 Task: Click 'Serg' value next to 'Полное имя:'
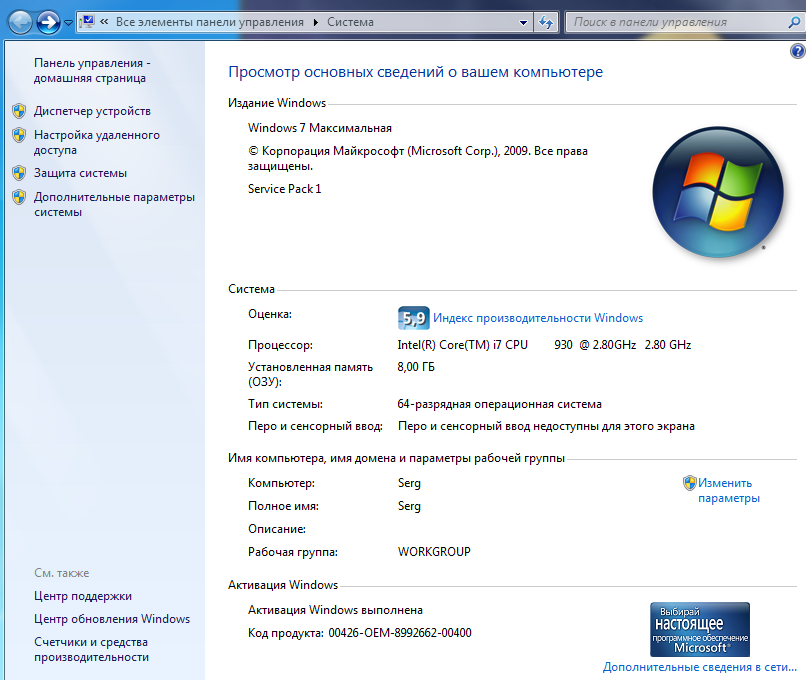(409, 506)
